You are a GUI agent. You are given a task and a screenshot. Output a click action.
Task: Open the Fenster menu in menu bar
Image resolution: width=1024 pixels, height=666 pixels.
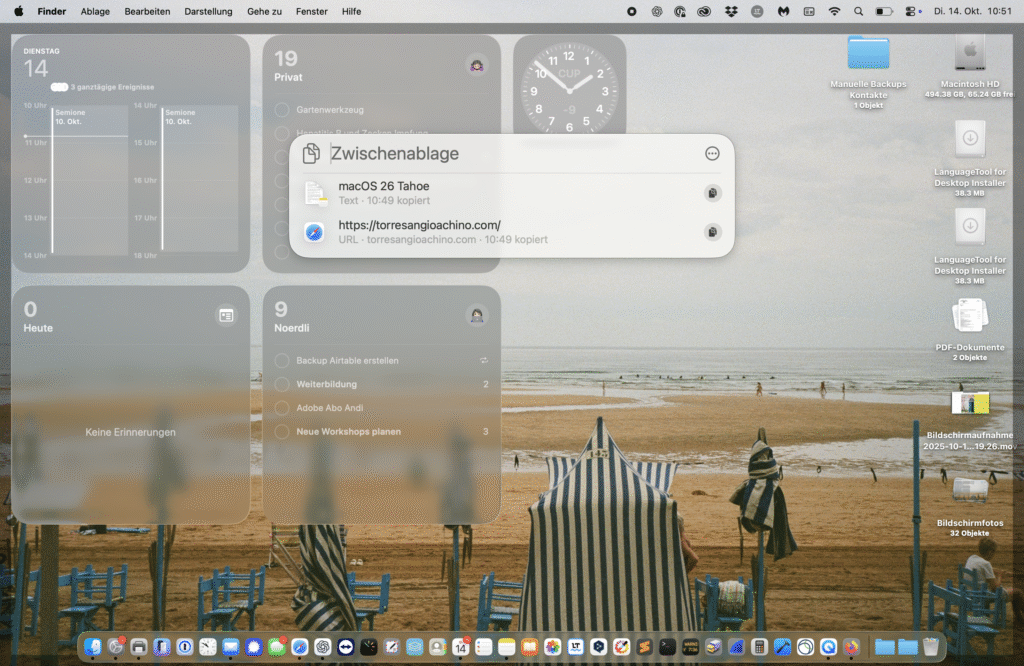(x=312, y=11)
